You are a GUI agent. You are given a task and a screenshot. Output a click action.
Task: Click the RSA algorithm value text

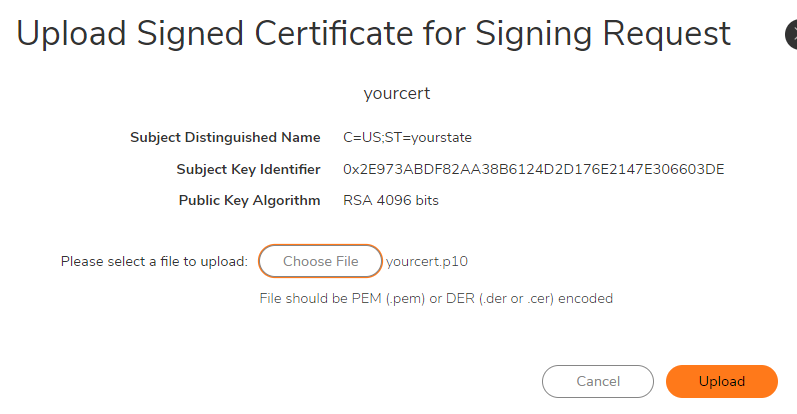pyautogui.click(x=357, y=200)
